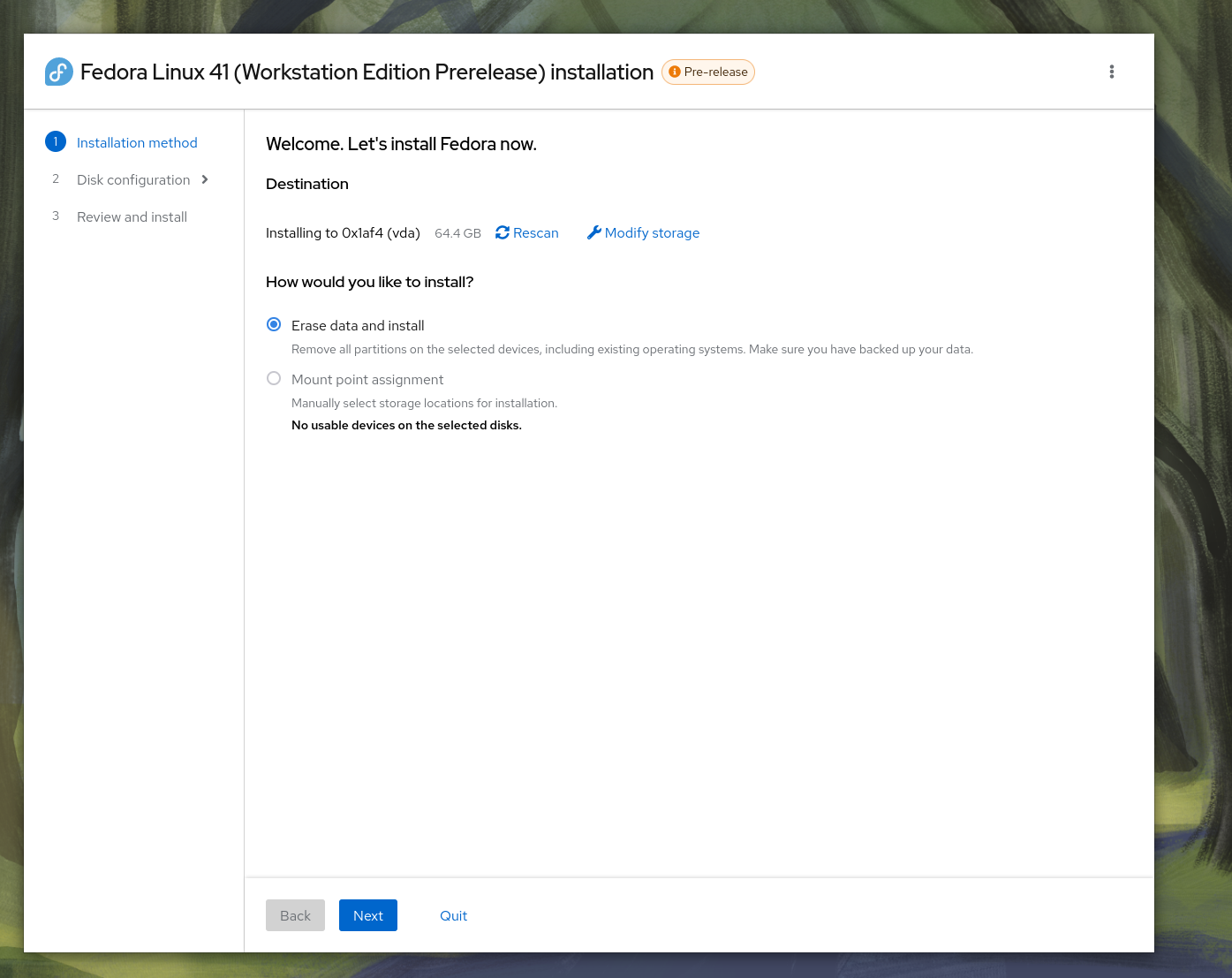Click the Modify storage wrench icon
The height and width of the screenshot is (978, 1232).
(594, 232)
